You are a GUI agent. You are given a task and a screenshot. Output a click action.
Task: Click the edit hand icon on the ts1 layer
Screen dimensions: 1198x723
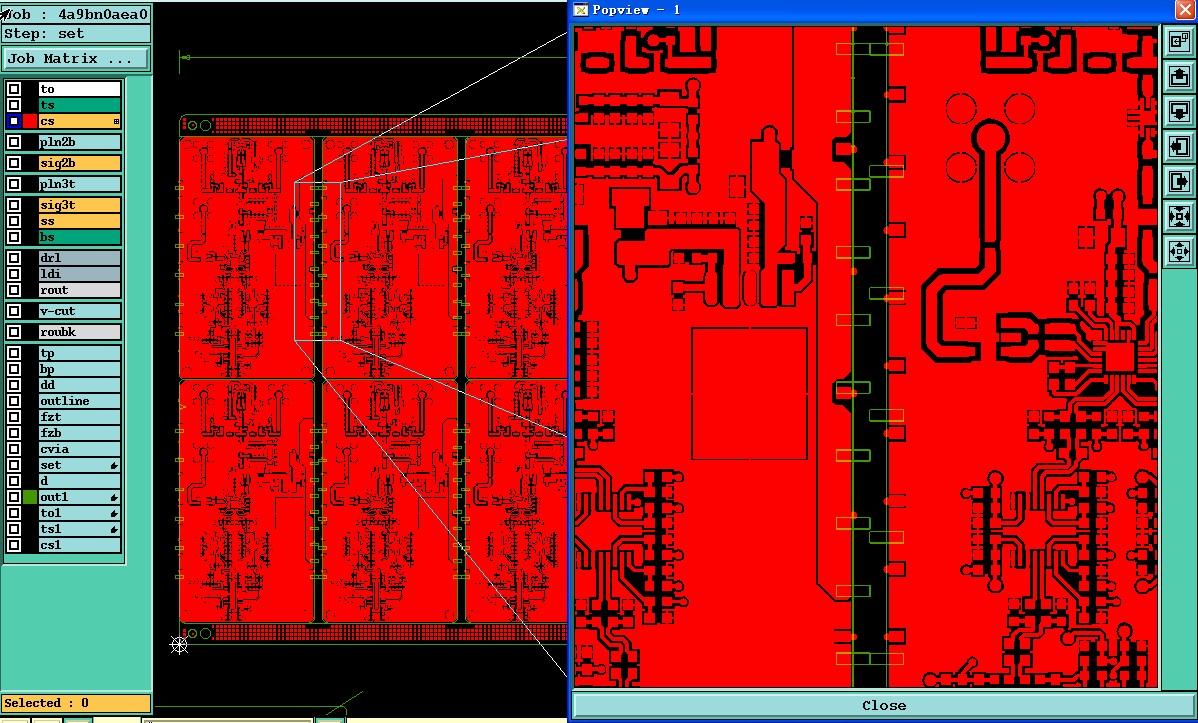pos(114,530)
